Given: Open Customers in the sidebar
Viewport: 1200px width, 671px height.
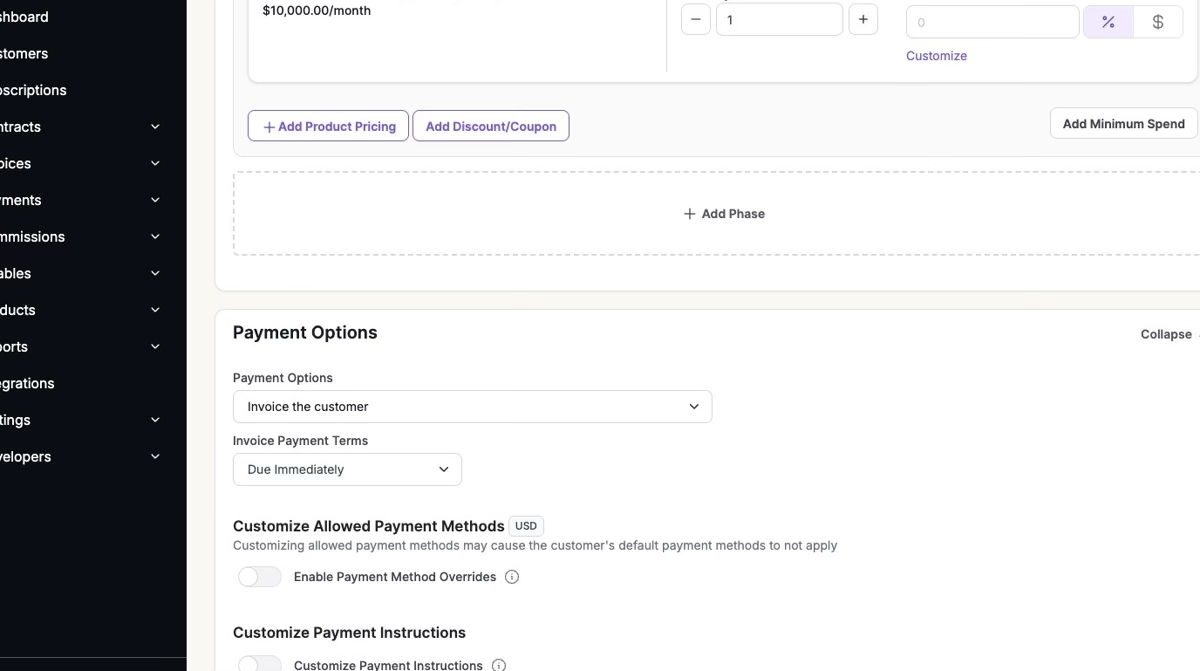Looking at the screenshot, I should click(24, 54).
